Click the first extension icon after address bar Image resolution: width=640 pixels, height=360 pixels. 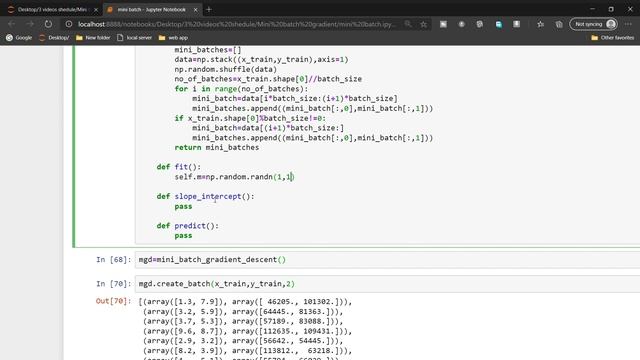tap(443, 24)
